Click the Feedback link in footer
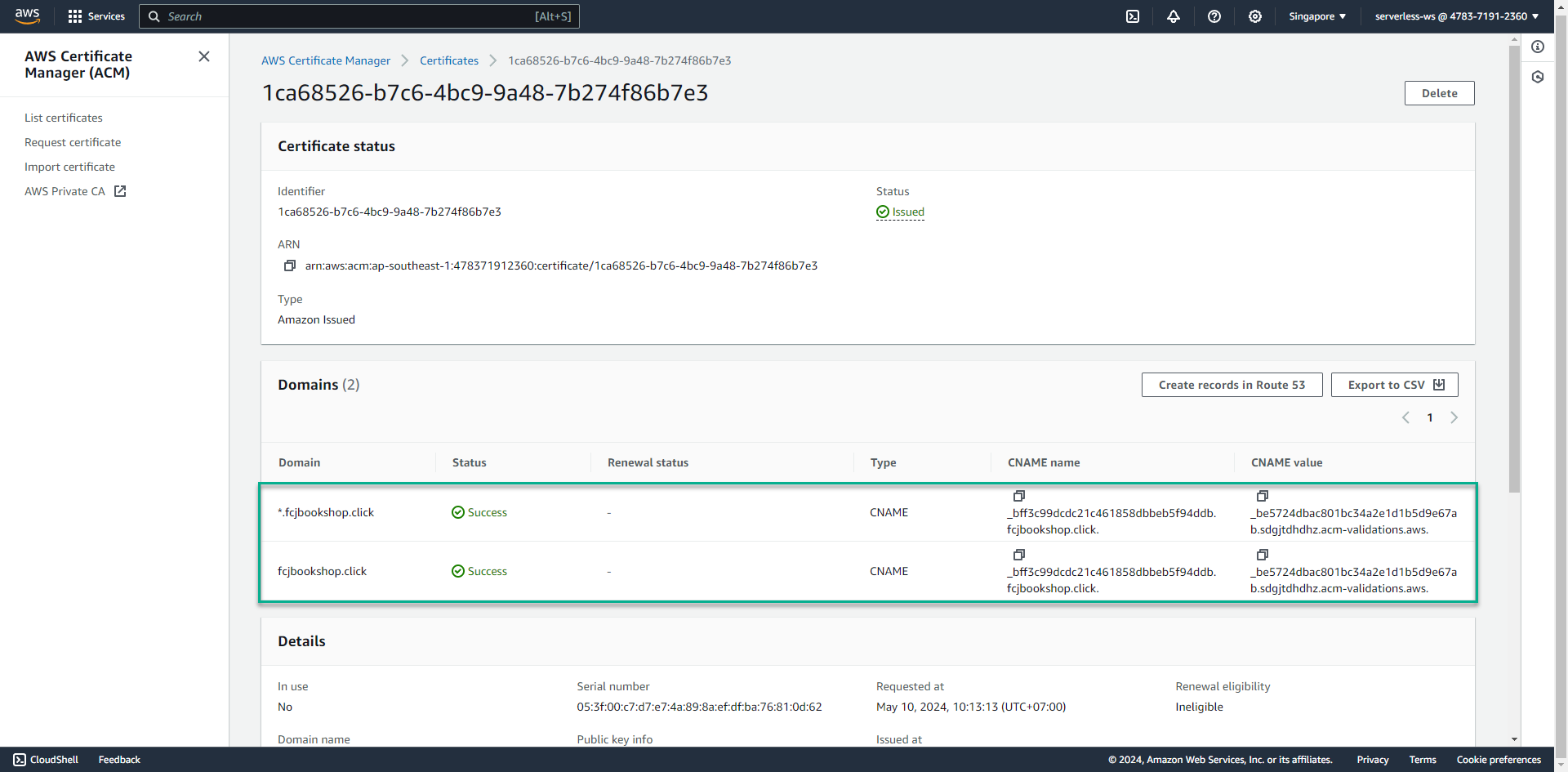Image resolution: width=1568 pixels, height=772 pixels. point(119,760)
